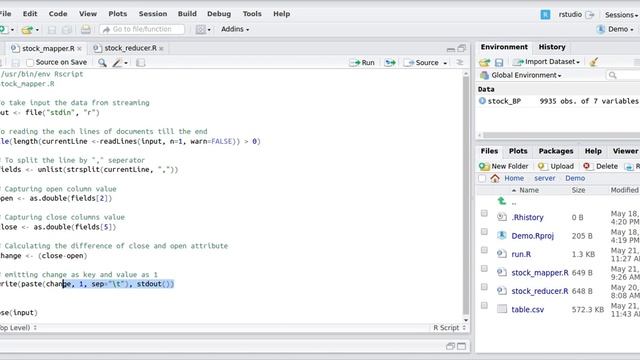Image resolution: width=640 pixels, height=360 pixels.
Task: Tick the run.R file checkbox
Action: [484, 250]
